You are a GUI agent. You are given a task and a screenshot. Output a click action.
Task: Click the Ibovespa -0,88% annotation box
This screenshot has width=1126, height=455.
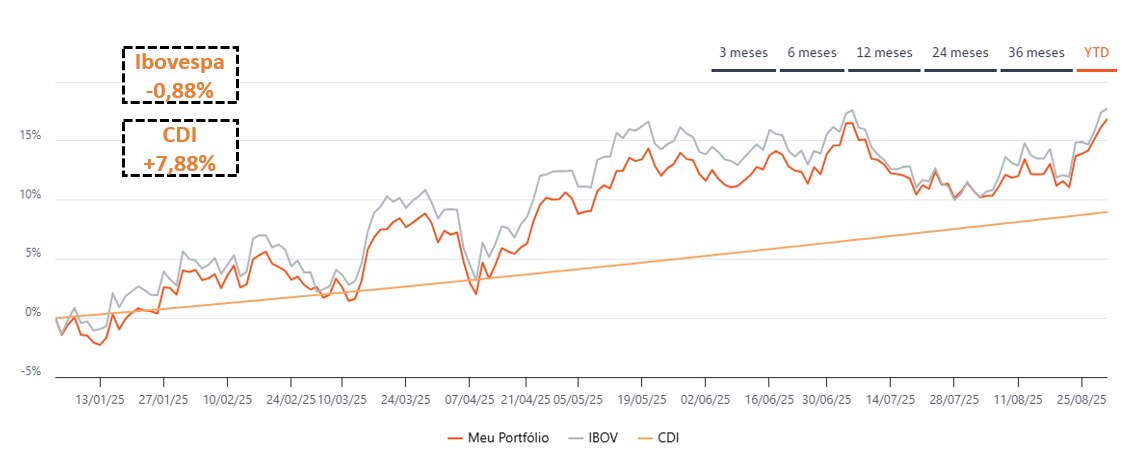pos(180,73)
